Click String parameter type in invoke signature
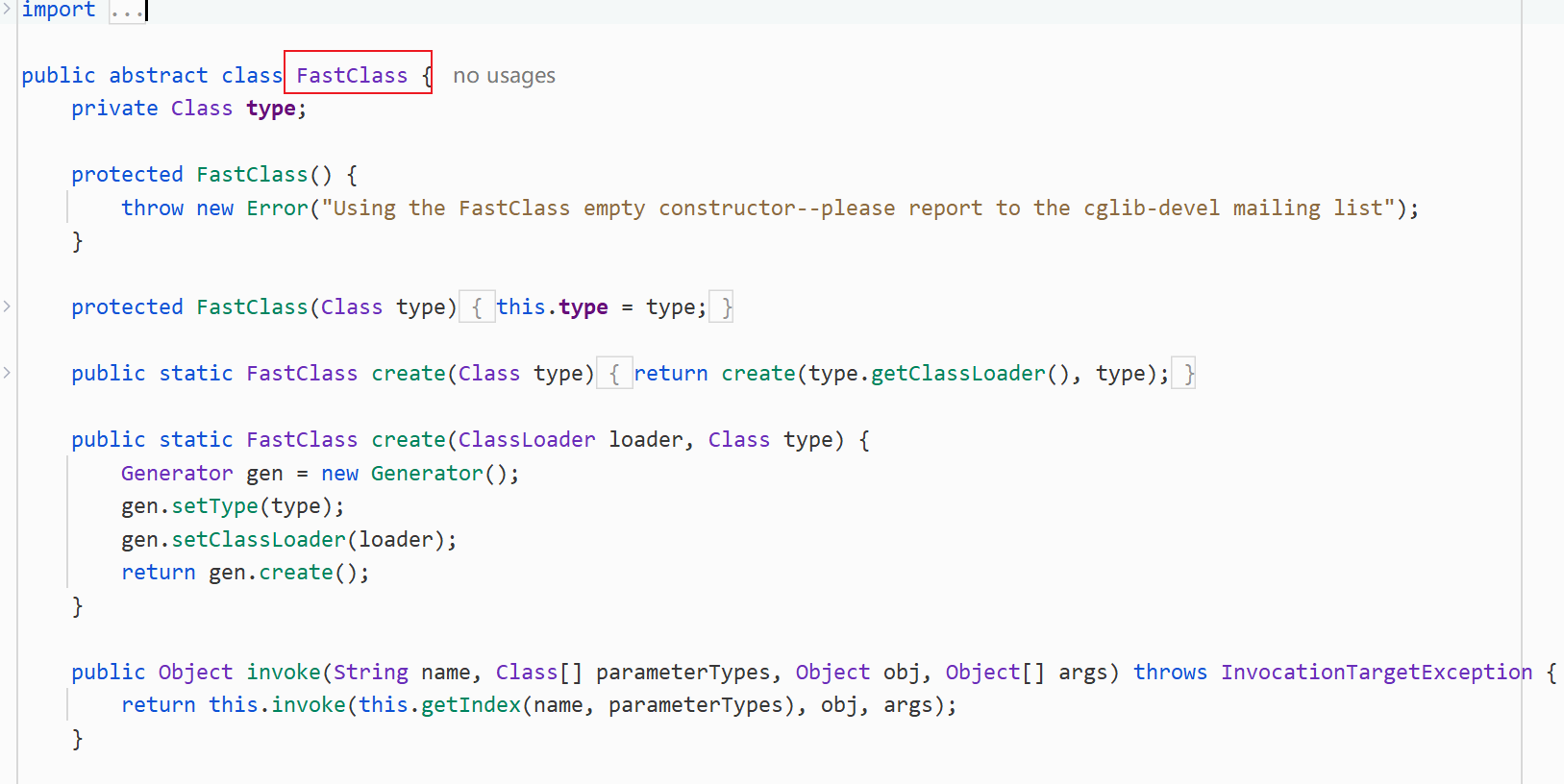 (371, 673)
